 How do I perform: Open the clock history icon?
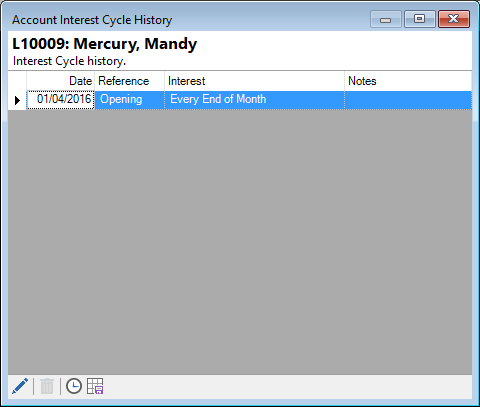[x=74, y=386]
